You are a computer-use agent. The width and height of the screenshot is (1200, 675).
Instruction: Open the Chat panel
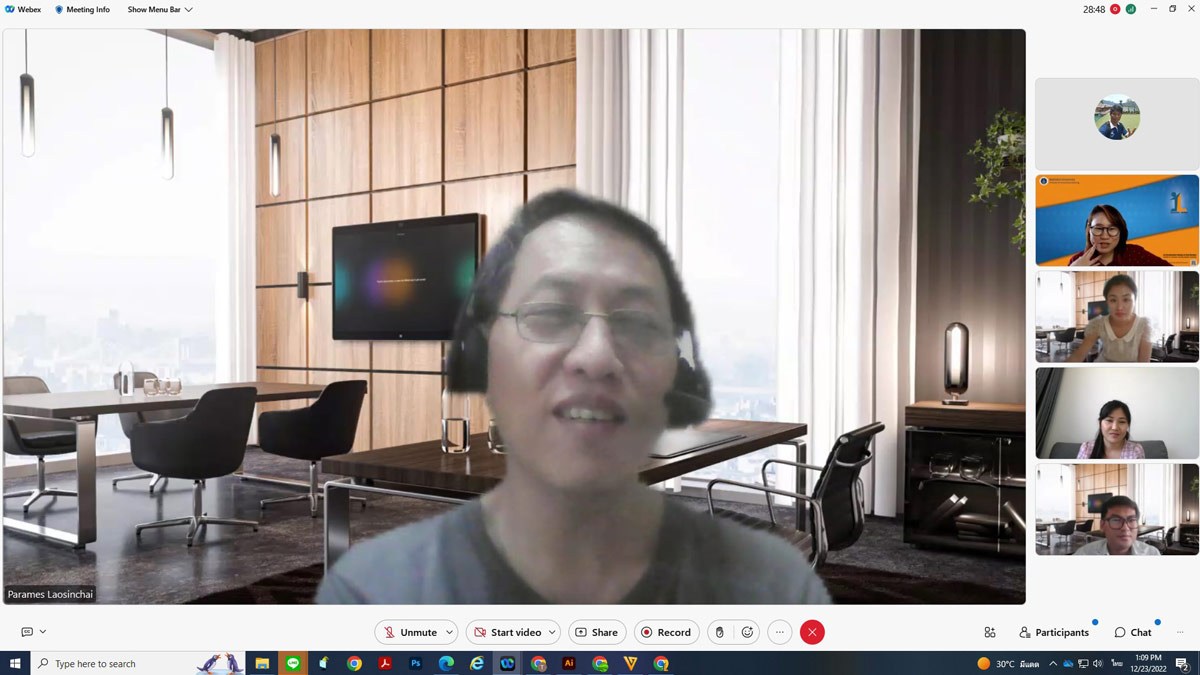[x=1133, y=632]
